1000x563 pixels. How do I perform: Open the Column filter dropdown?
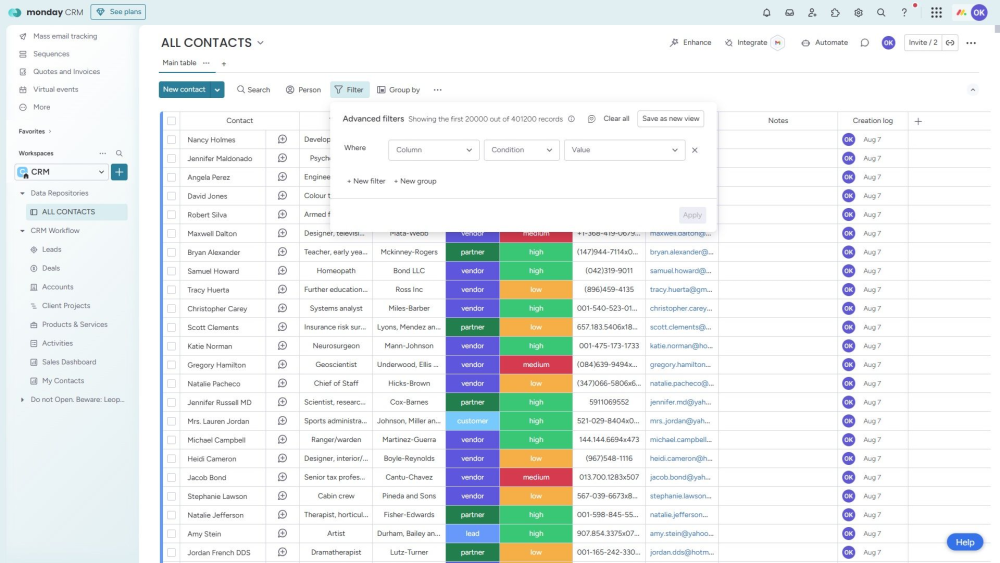pos(433,150)
